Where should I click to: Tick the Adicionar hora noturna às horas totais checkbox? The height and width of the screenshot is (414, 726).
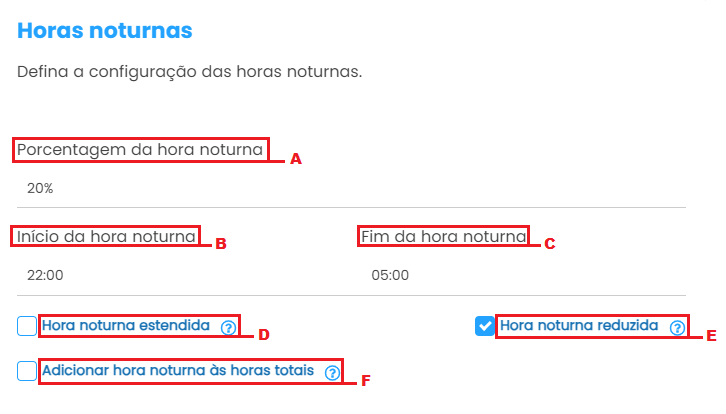click(27, 371)
